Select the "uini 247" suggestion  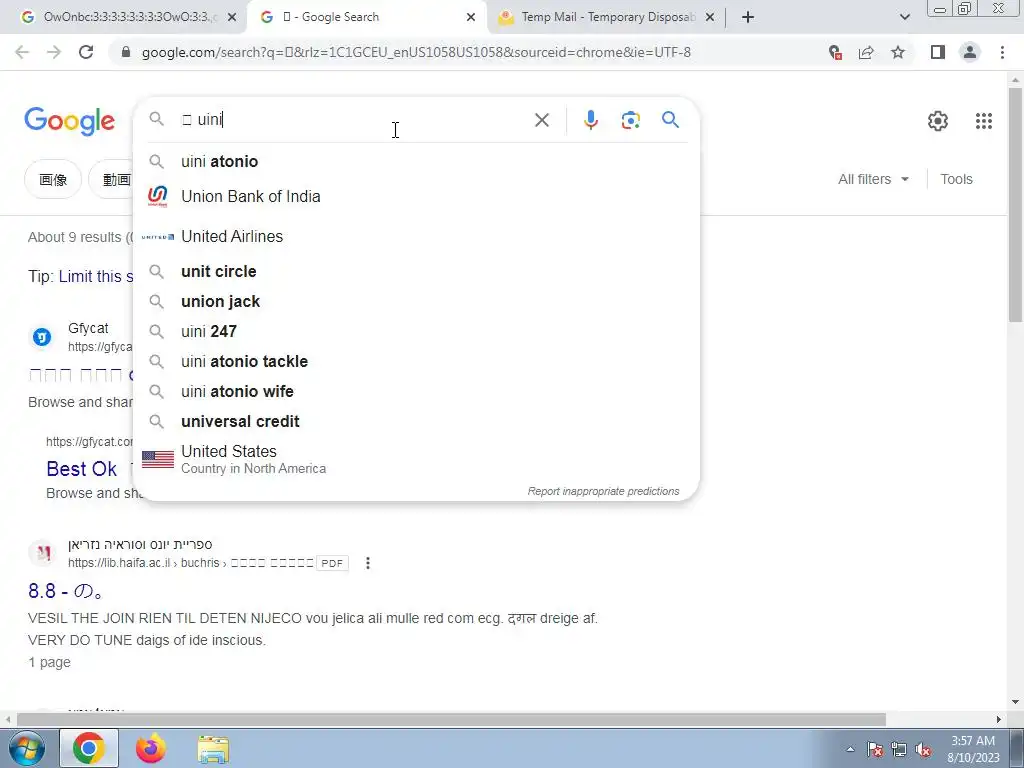[x=416, y=331]
